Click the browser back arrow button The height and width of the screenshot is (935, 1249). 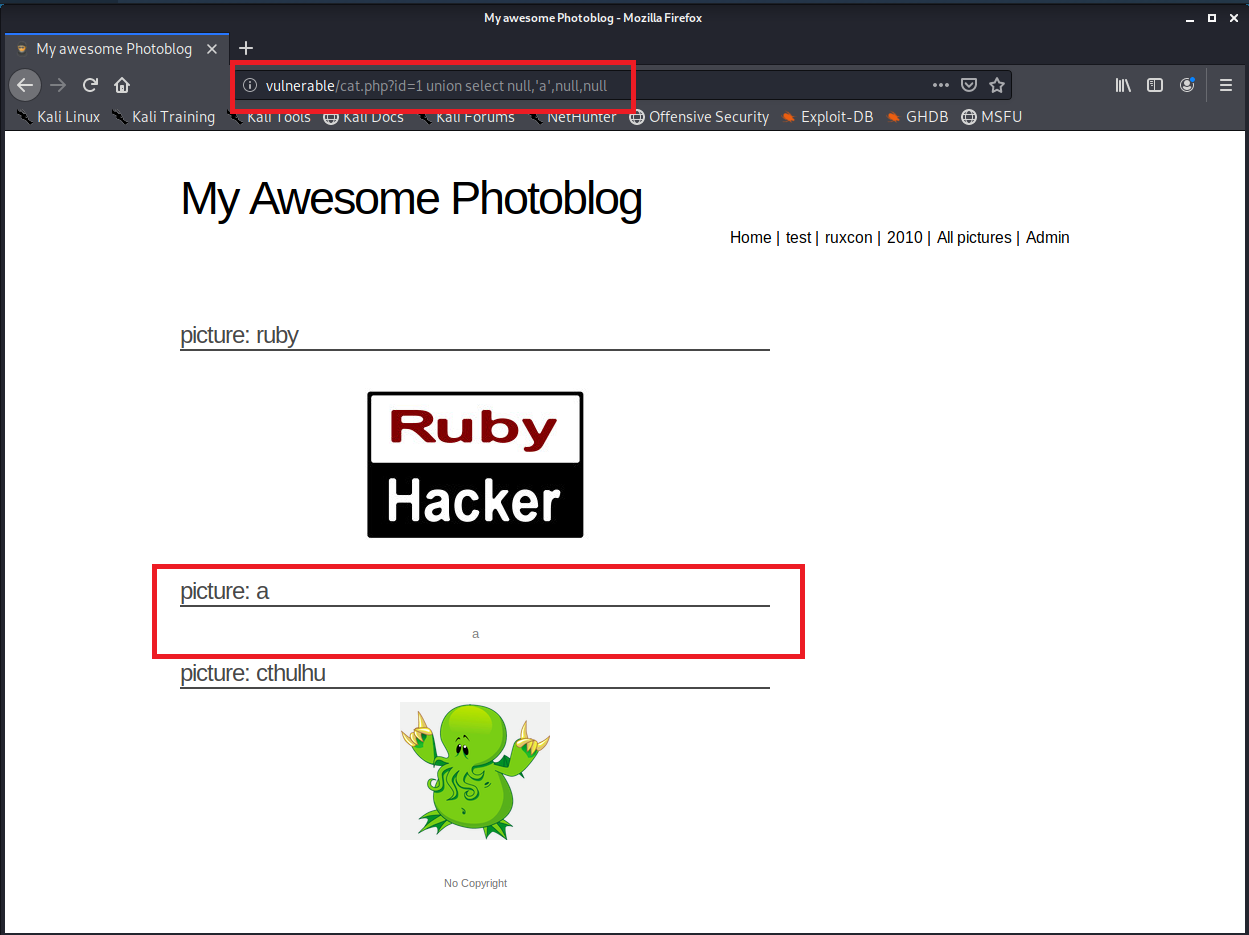click(25, 85)
